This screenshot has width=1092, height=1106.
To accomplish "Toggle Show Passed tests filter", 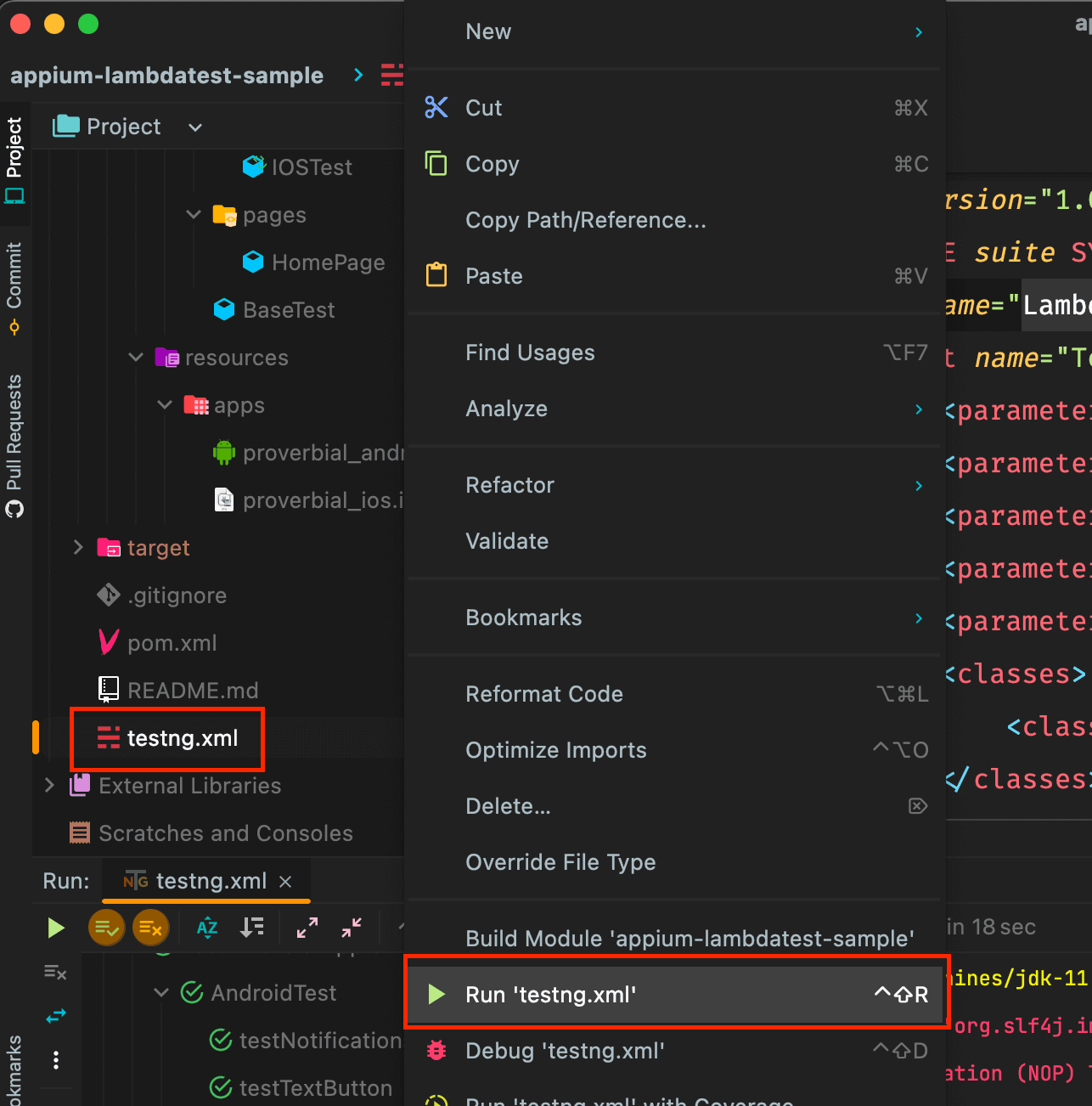I will (x=107, y=928).
